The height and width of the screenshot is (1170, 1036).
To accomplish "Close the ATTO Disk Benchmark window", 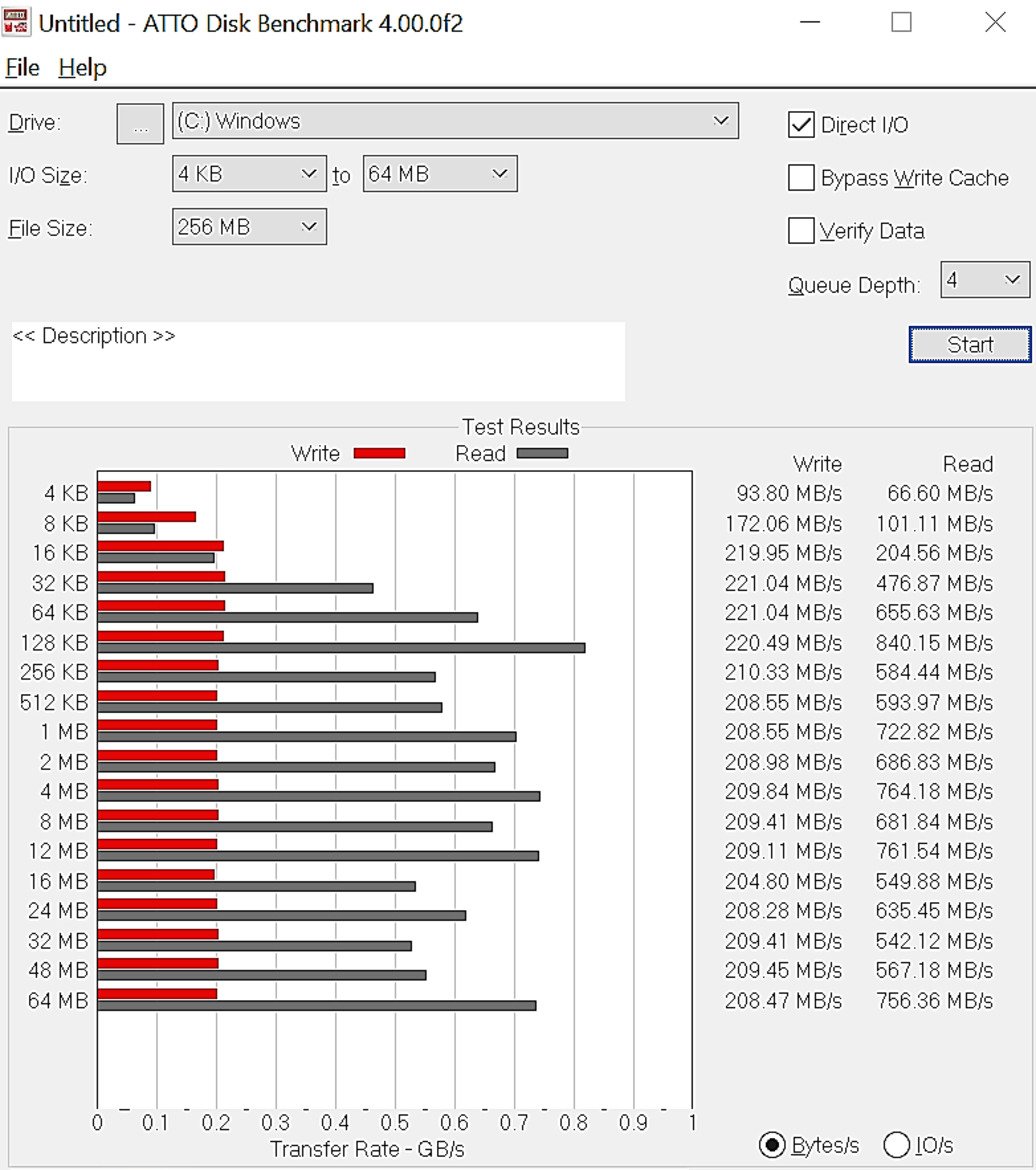I will [x=995, y=22].
